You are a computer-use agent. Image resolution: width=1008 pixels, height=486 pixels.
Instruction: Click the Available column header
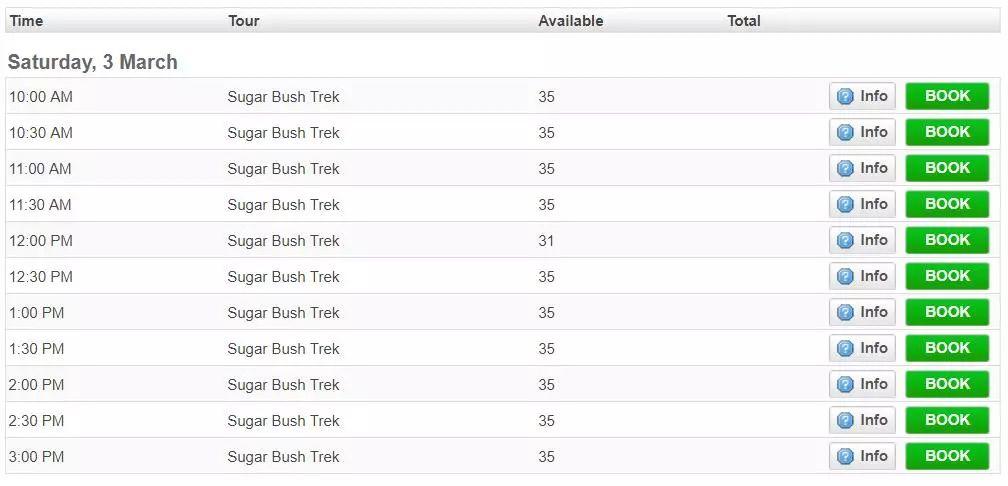pyautogui.click(x=570, y=21)
